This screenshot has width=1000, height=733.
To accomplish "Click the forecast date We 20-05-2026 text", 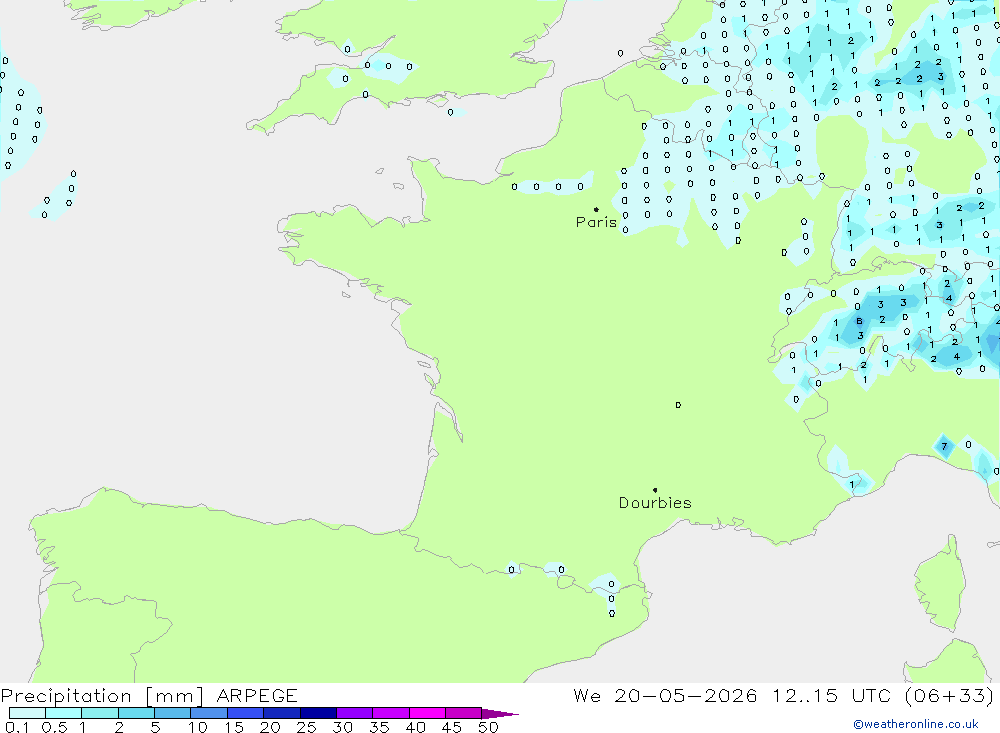I will (x=665, y=695).
